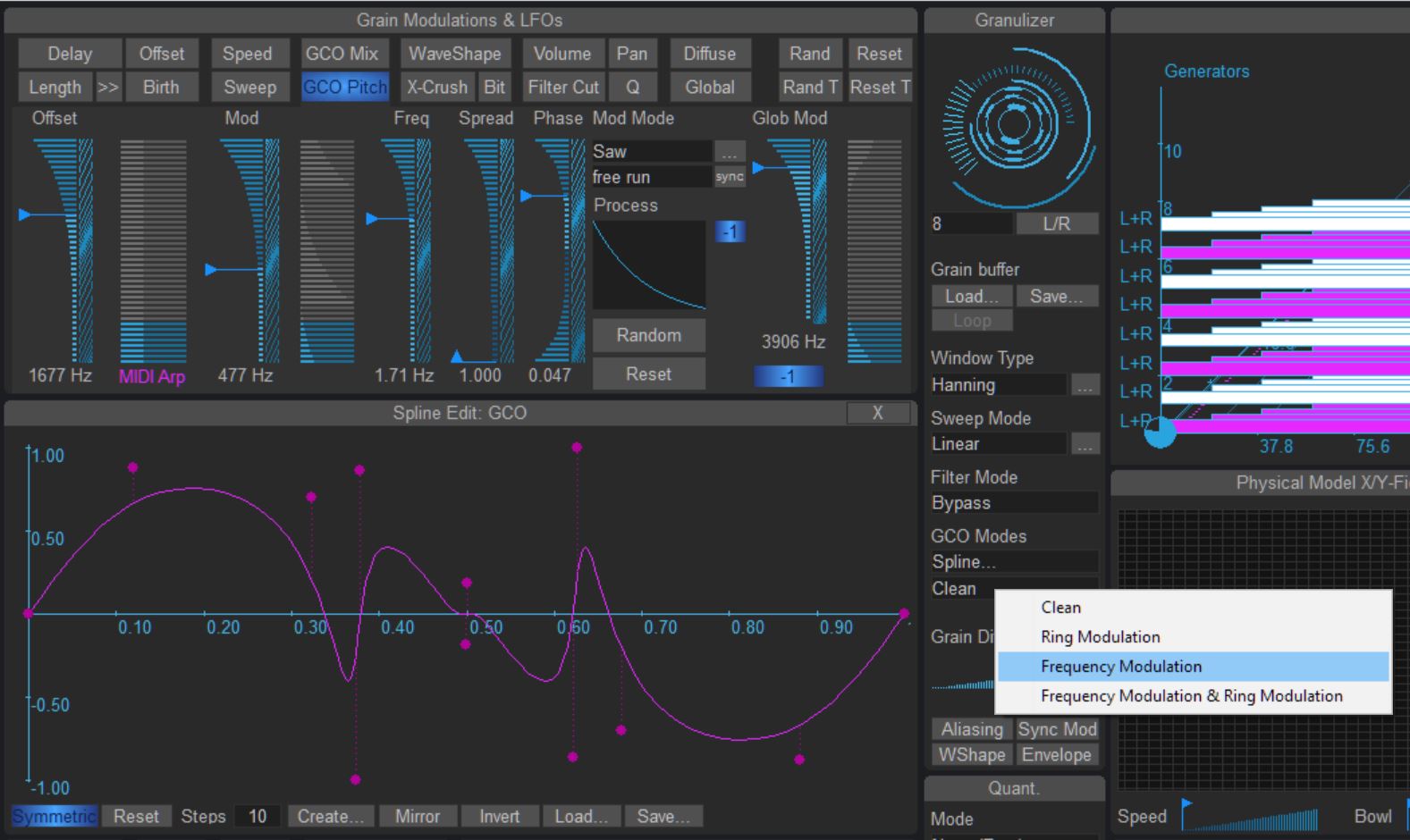Click the Create... button
The height and width of the screenshot is (840, 1410).
[x=330, y=816]
